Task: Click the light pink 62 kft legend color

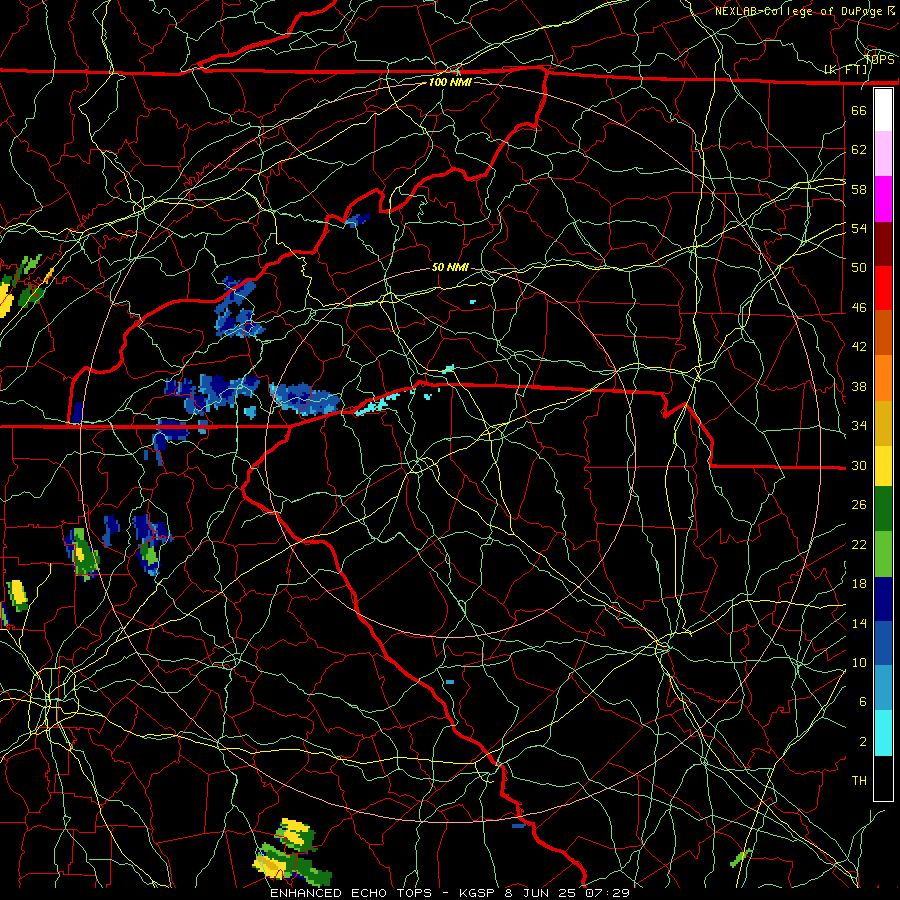Action: [883, 154]
